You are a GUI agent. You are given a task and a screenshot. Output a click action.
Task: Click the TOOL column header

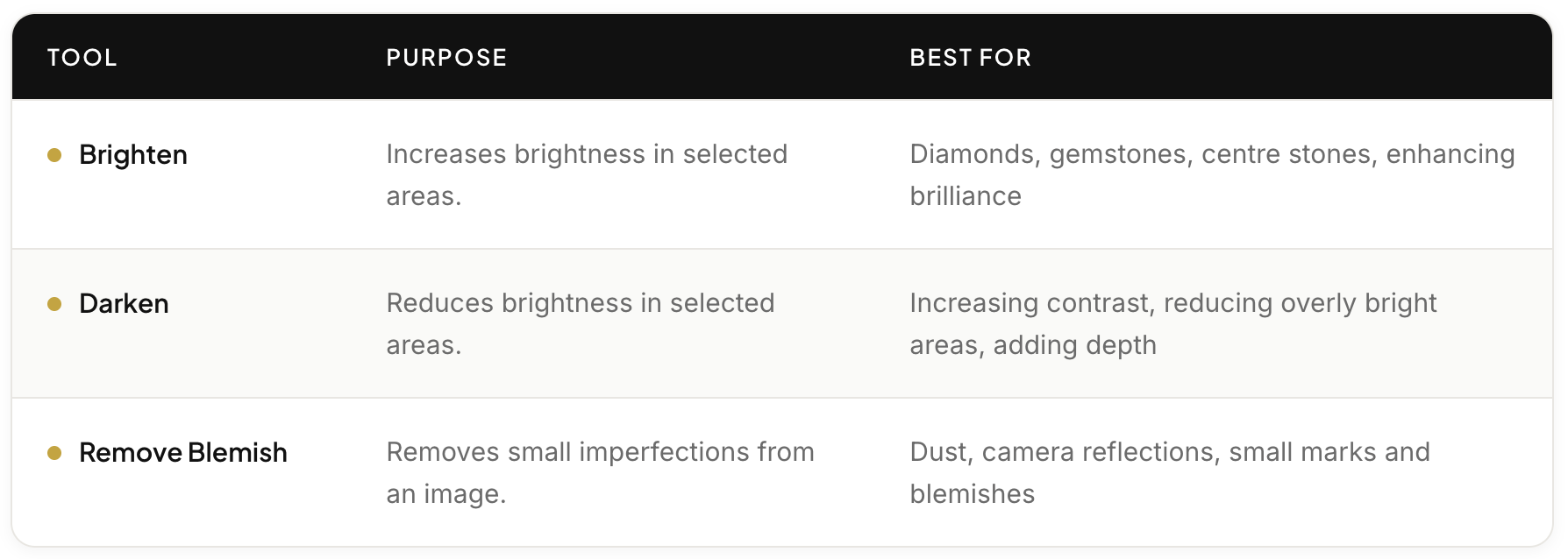[82, 58]
